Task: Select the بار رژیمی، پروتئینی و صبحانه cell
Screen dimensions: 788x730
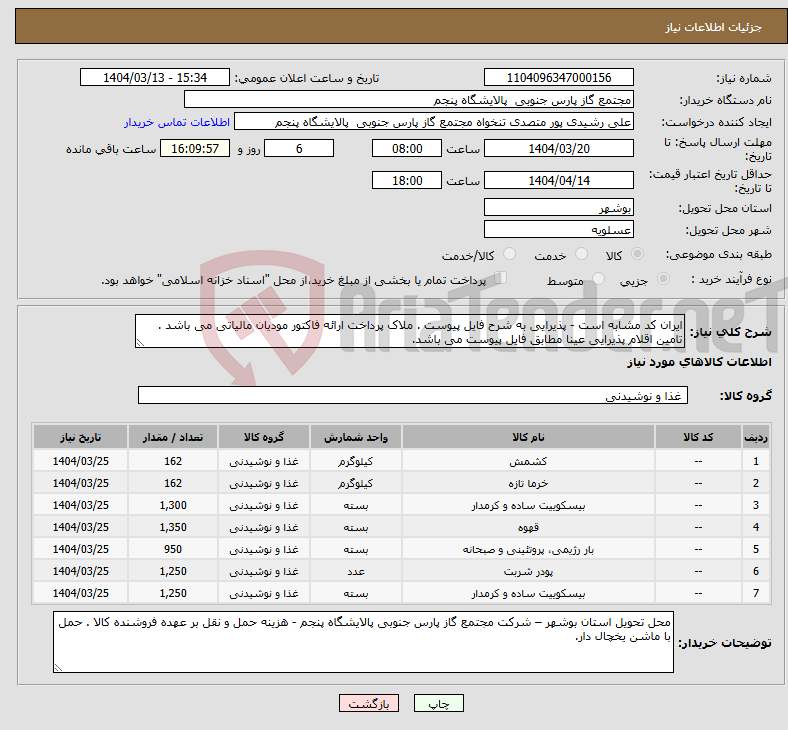Action: 528,549
